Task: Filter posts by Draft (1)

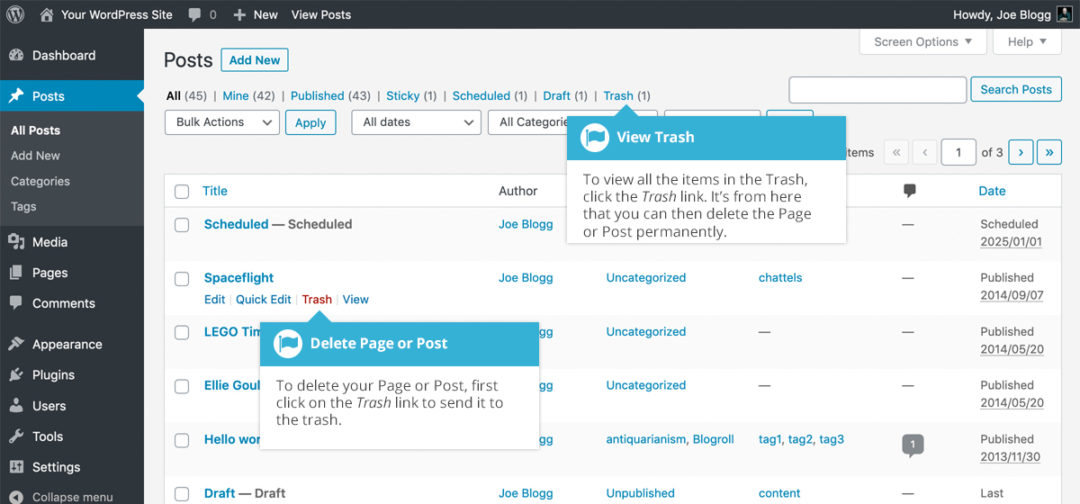Action: (x=565, y=96)
